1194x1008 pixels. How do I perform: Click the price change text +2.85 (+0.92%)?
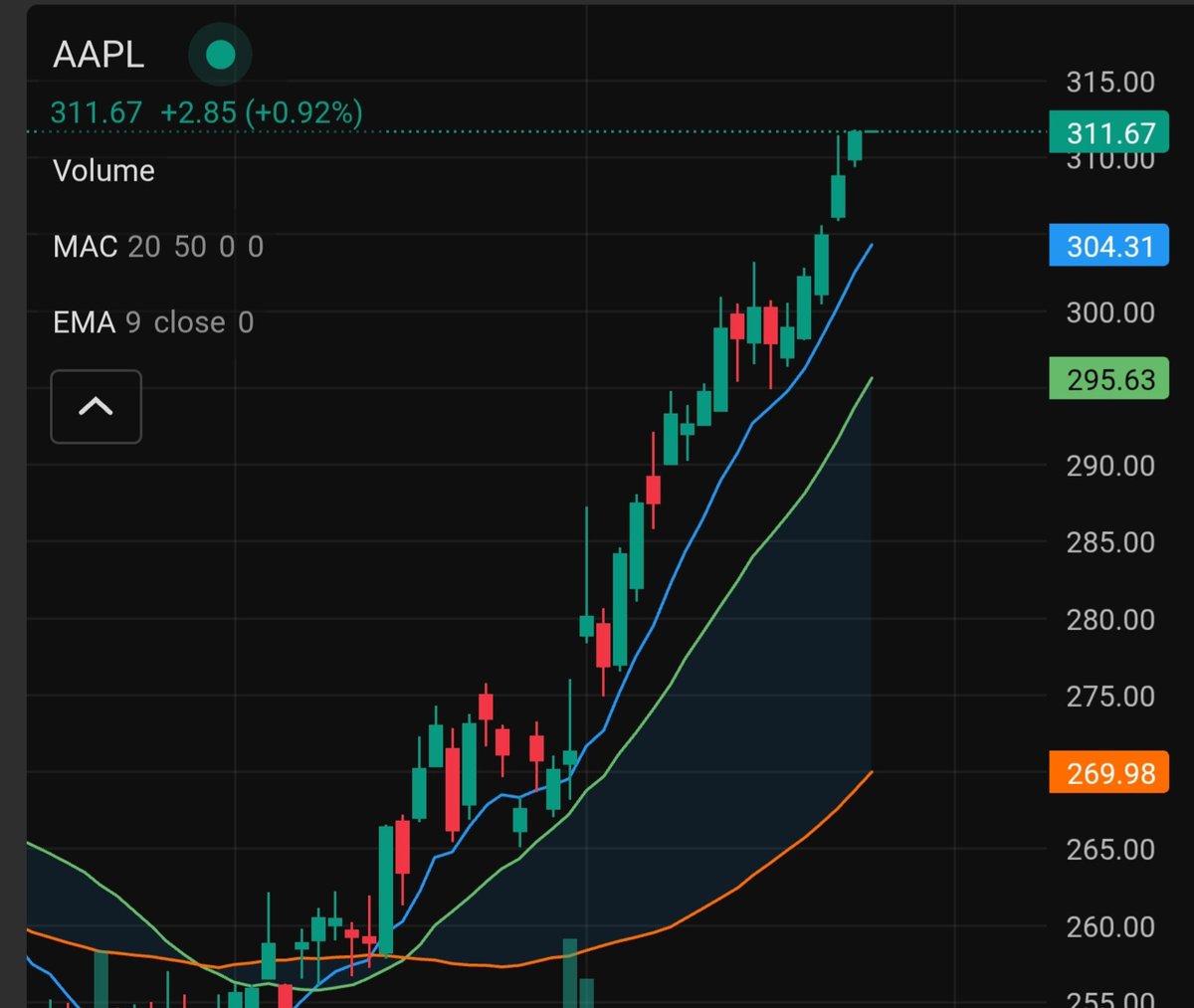pyautogui.click(x=261, y=111)
